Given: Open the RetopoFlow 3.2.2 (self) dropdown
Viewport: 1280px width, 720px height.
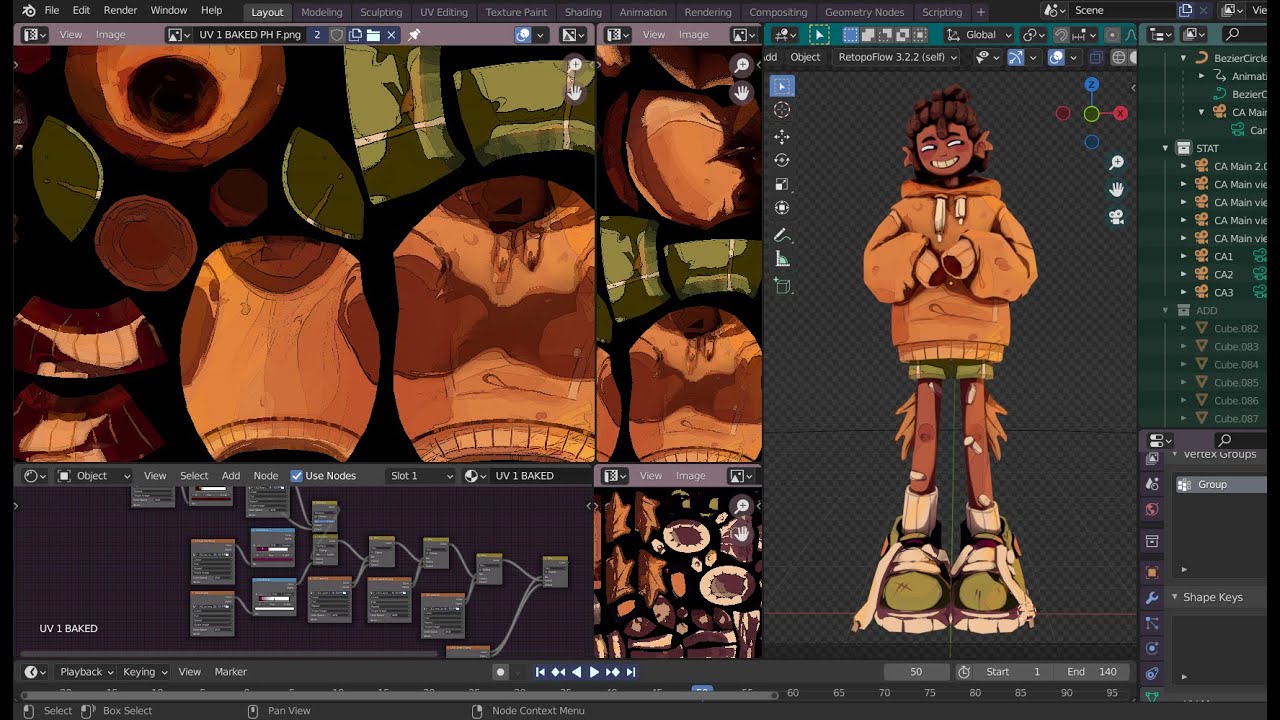Looking at the screenshot, I should tap(896, 57).
